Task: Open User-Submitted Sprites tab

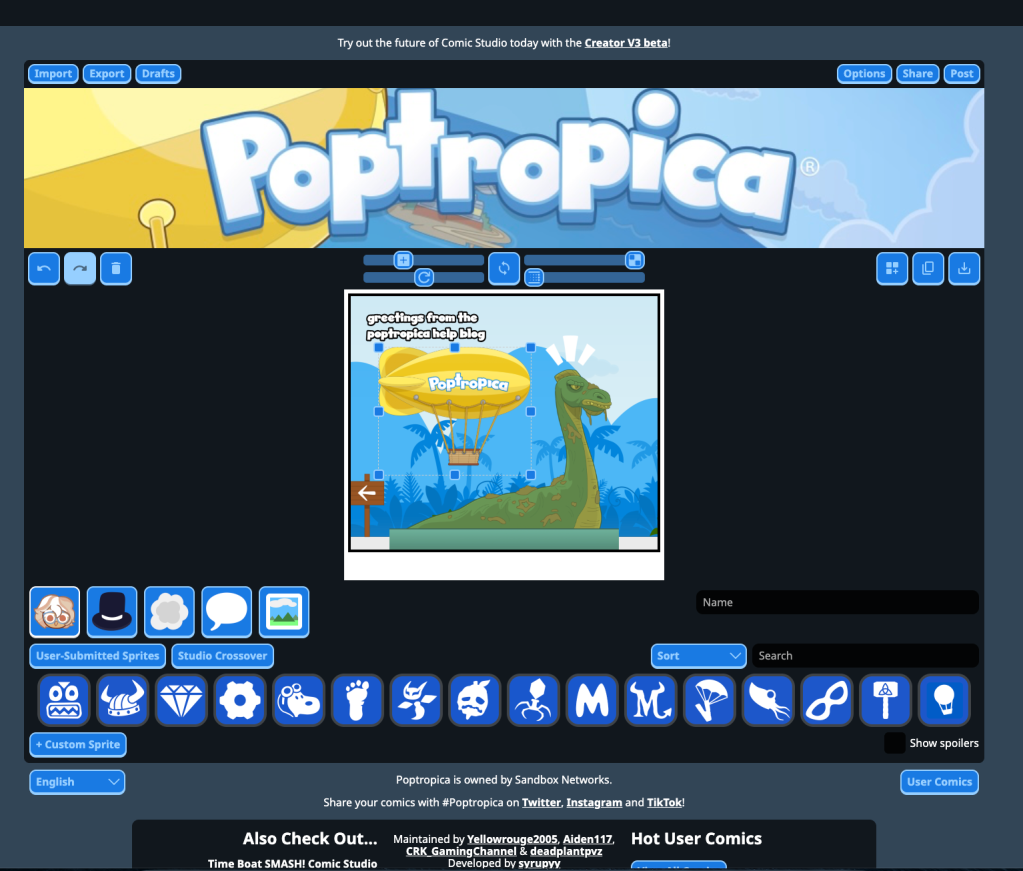Action: [x=97, y=656]
